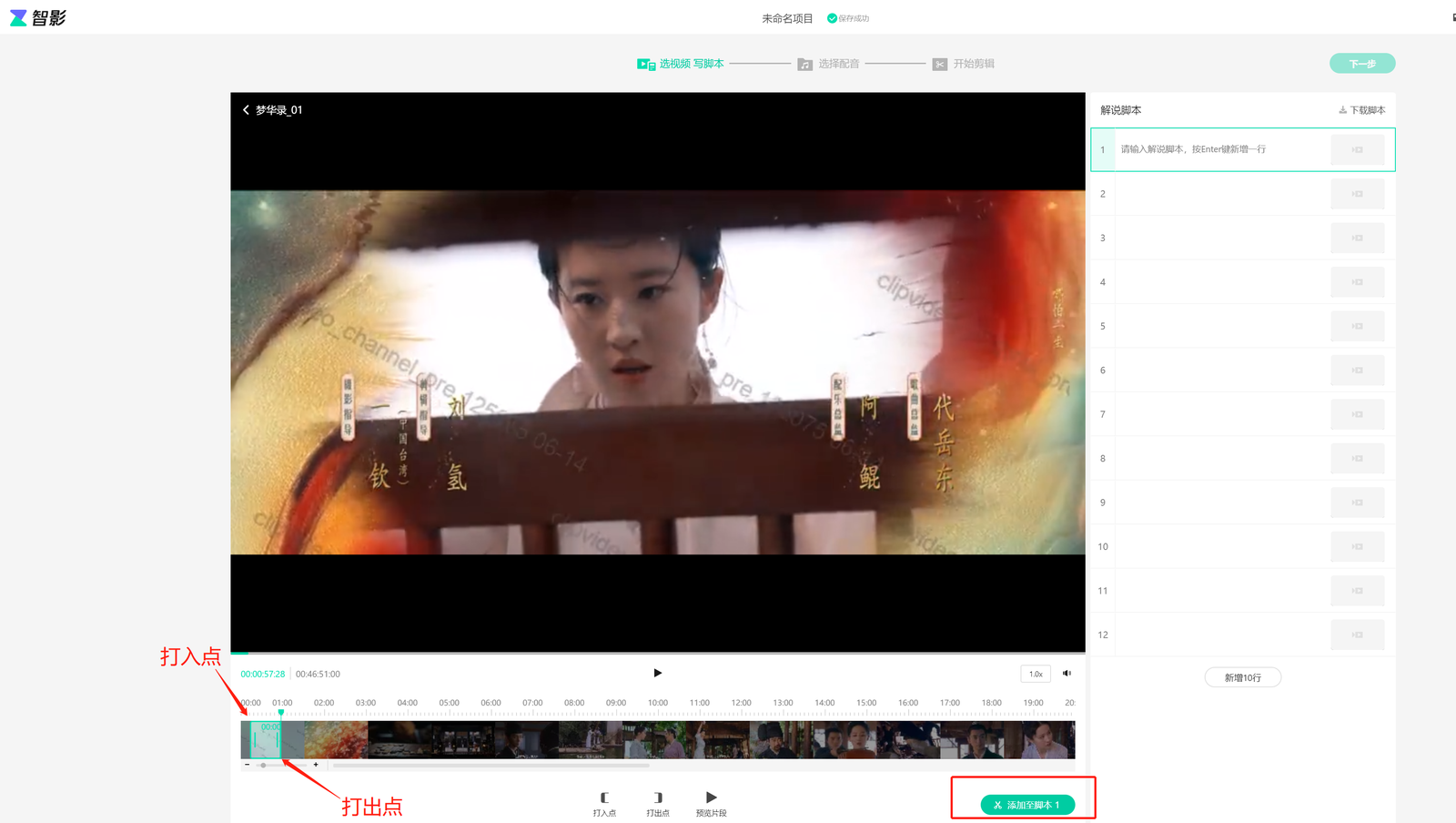Viewport: 1456px width, 823px height.
Task: Mute the preview with the volume icon
Action: coord(1067,674)
